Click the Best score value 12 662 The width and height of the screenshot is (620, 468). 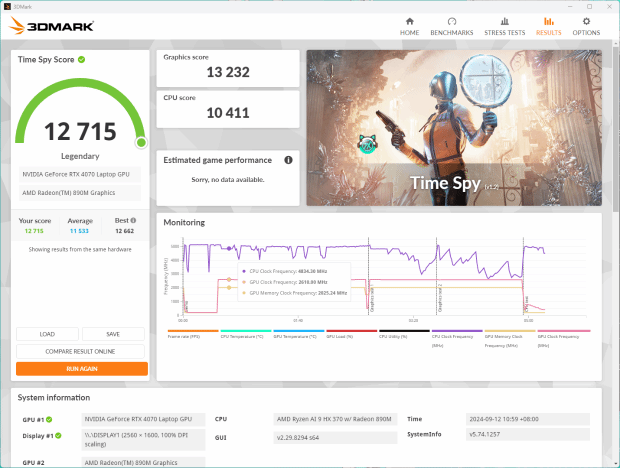tap(125, 231)
